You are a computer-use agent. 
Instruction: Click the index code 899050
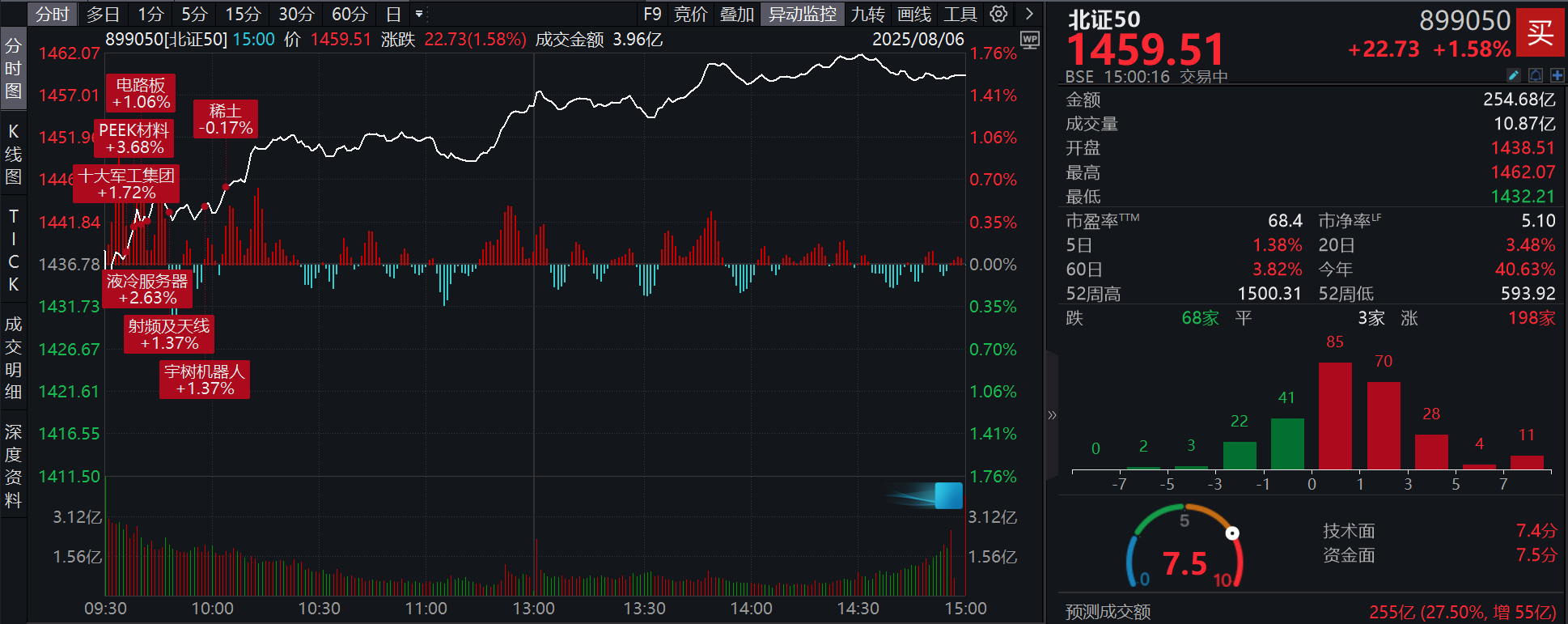(1464, 19)
